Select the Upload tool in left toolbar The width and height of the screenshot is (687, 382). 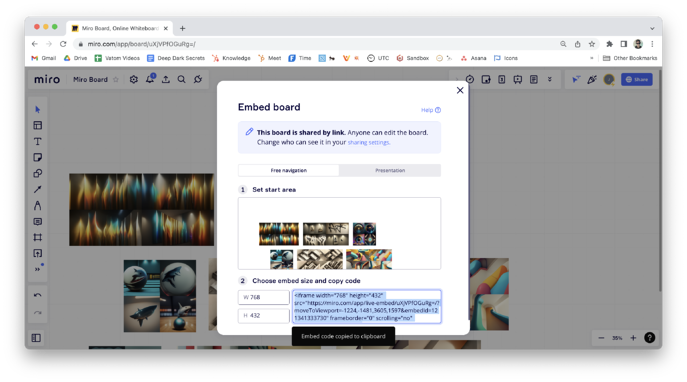tap(38, 253)
